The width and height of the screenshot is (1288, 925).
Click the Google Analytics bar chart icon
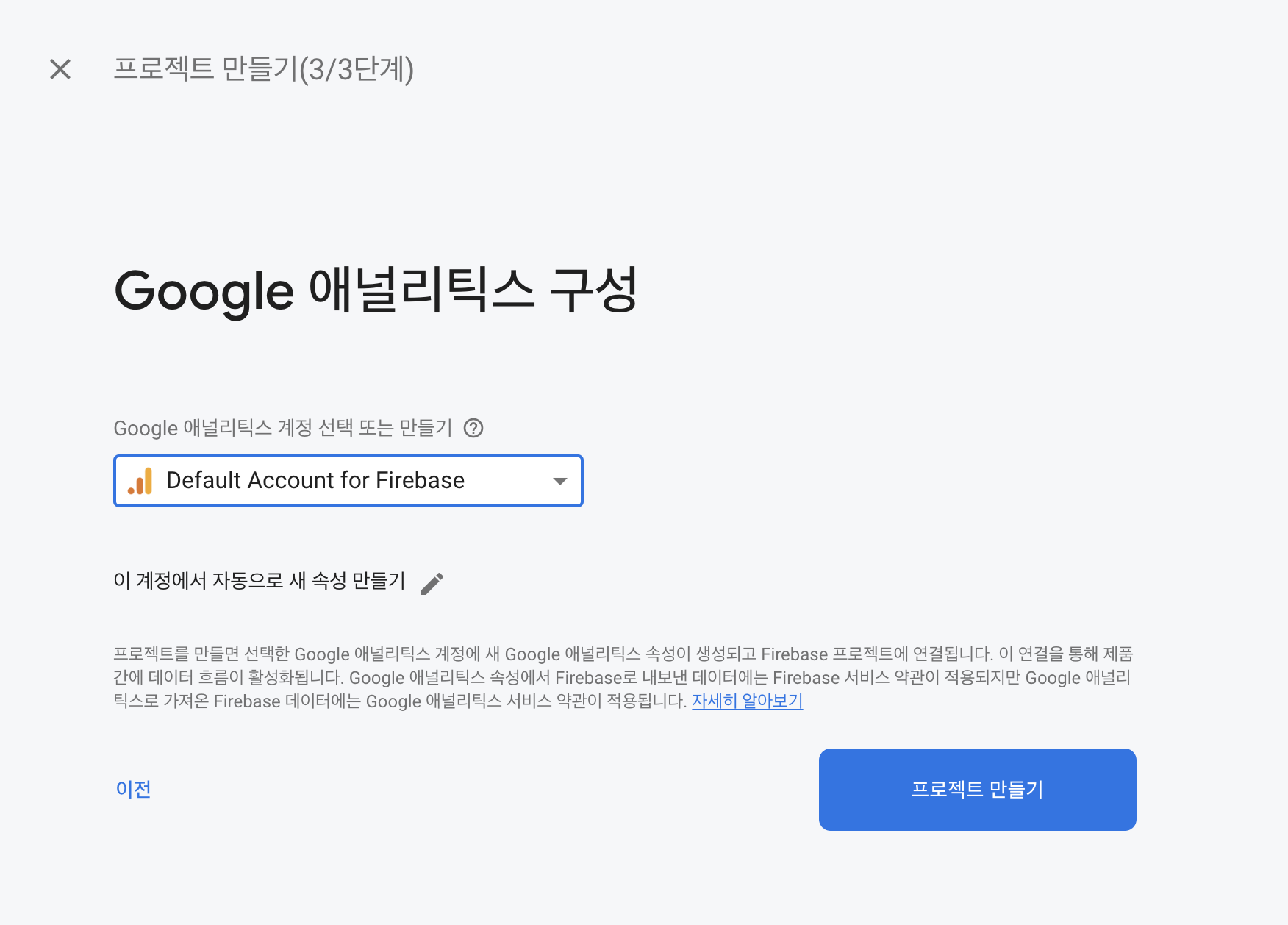pyautogui.click(x=140, y=481)
